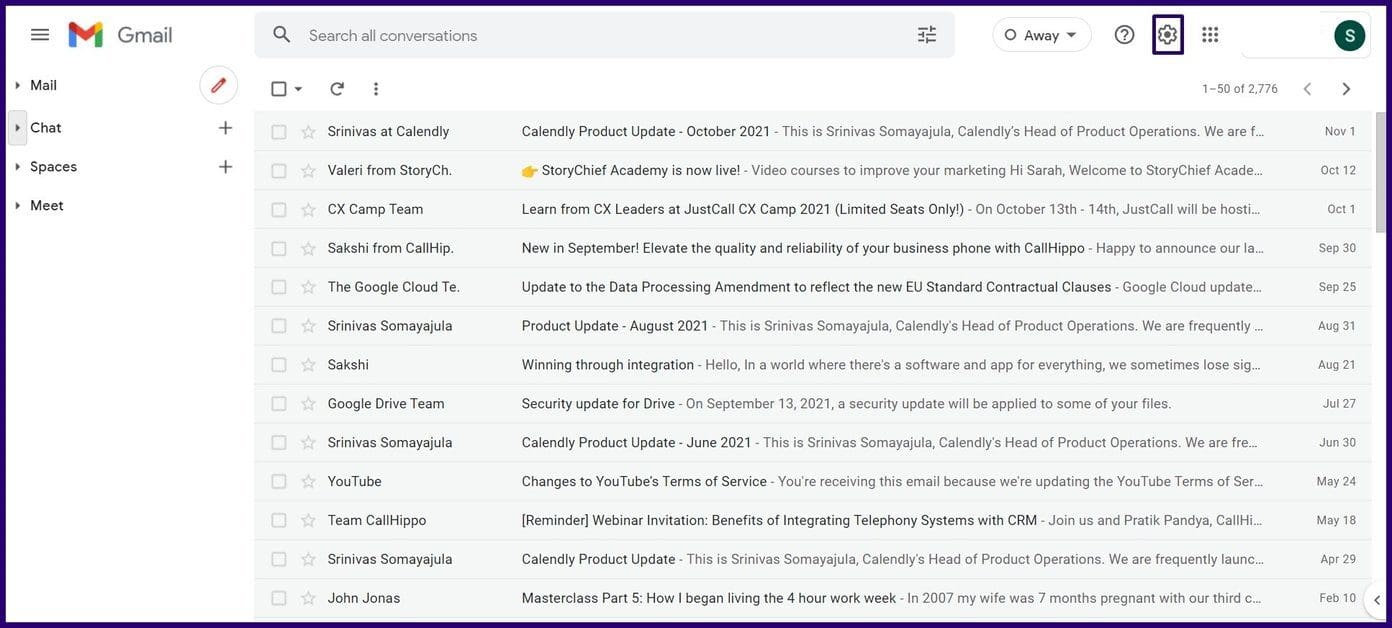The image size is (1392, 628).
Task: Star the Srinivas at Calendly email
Action: 308,132
